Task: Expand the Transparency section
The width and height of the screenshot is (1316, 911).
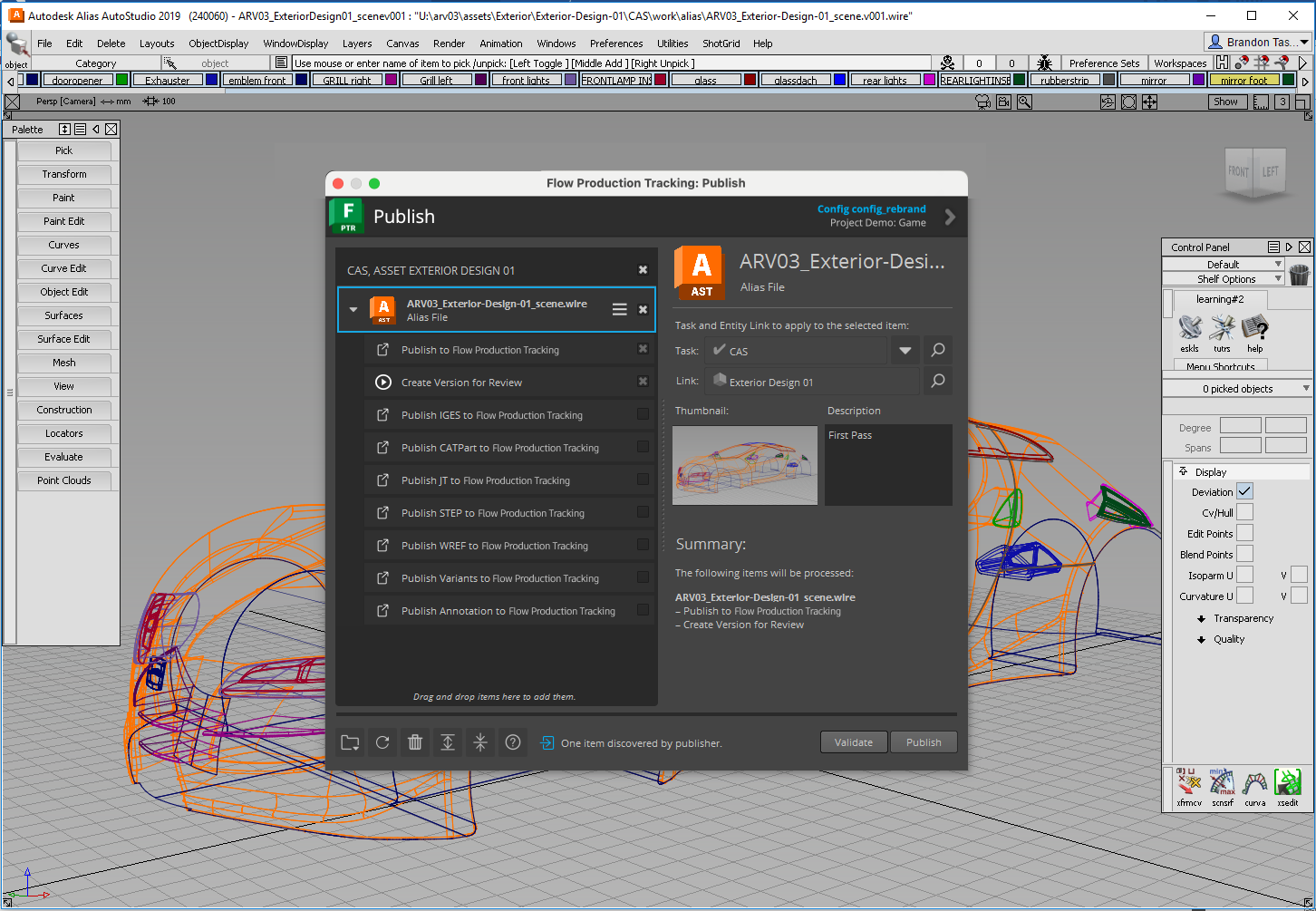Action: click(x=1202, y=618)
